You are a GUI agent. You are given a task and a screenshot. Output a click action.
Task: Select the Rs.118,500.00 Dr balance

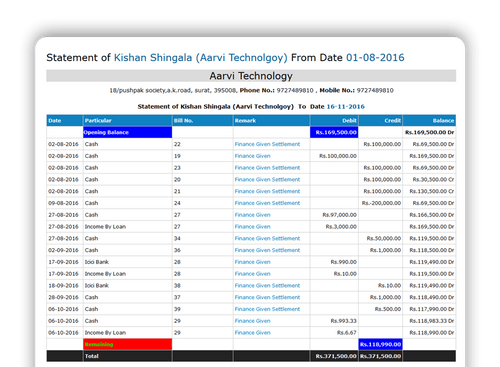[432, 250]
